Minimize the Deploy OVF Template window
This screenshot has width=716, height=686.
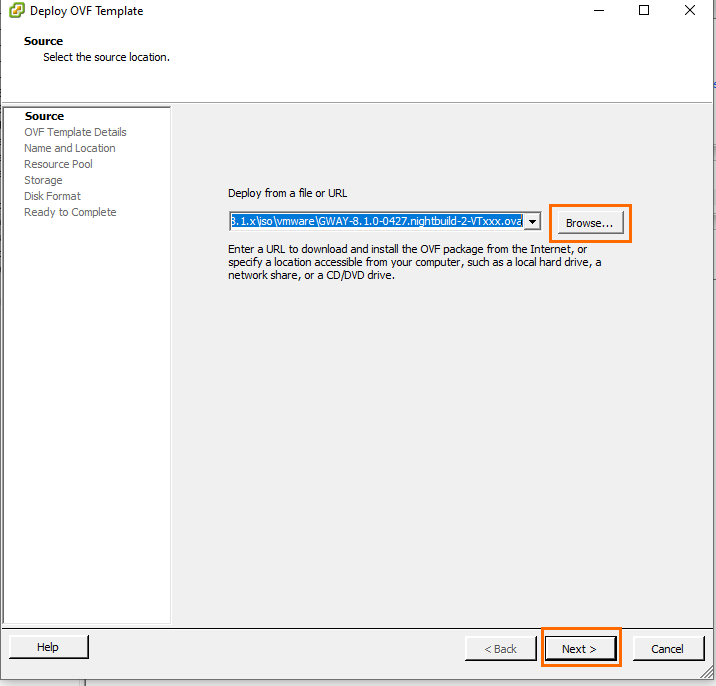(x=598, y=11)
